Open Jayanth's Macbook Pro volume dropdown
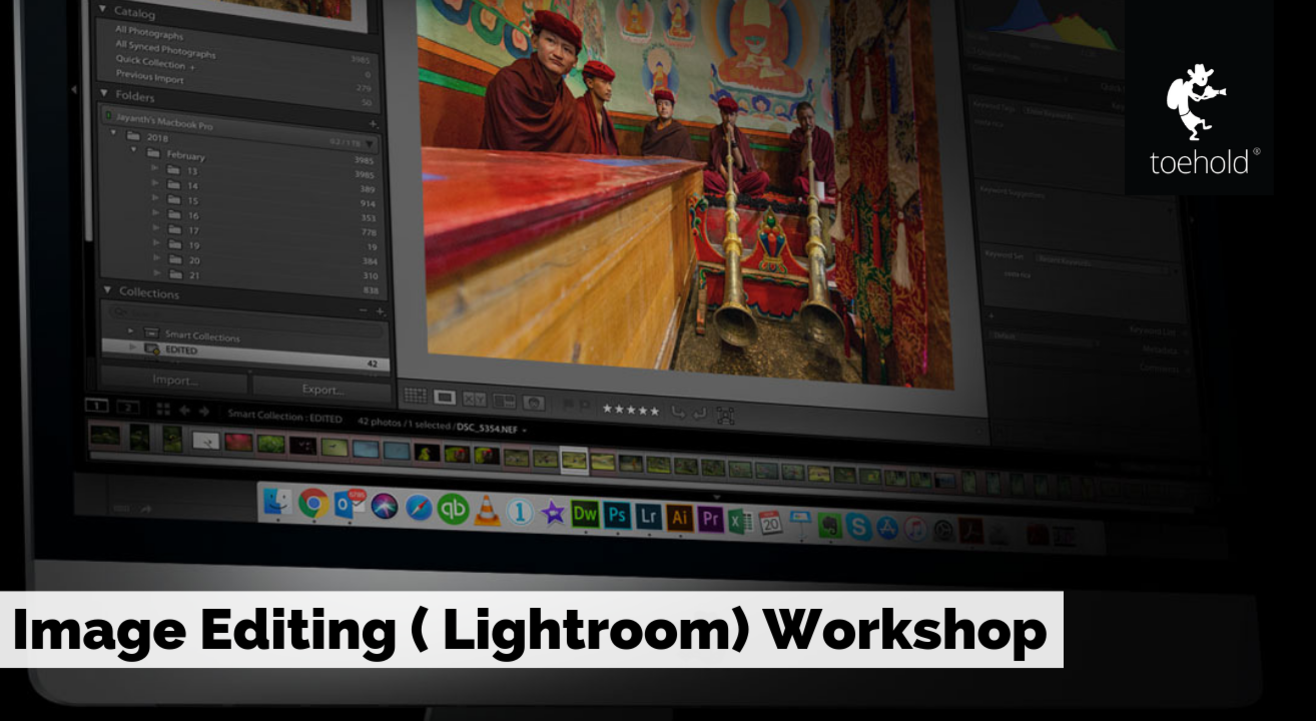Image resolution: width=1316 pixels, height=721 pixels. coord(370,143)
